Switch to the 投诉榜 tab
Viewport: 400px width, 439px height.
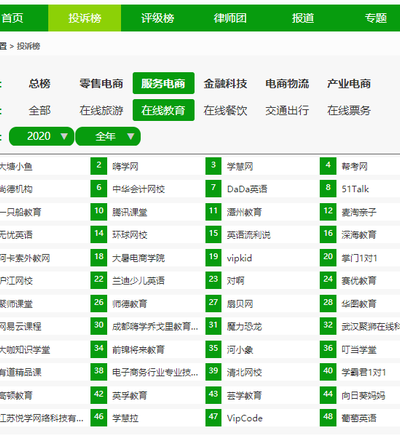(85, 18)
